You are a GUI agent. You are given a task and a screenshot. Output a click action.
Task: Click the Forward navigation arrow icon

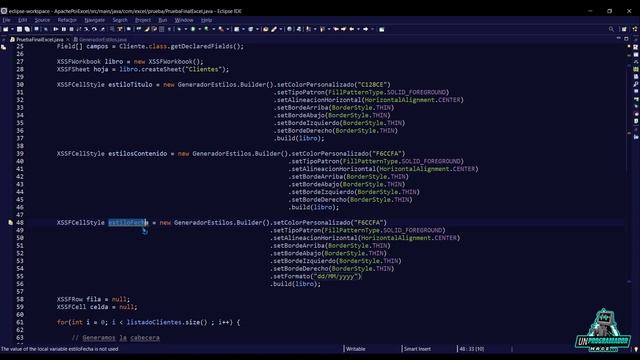tap(366, 29)
